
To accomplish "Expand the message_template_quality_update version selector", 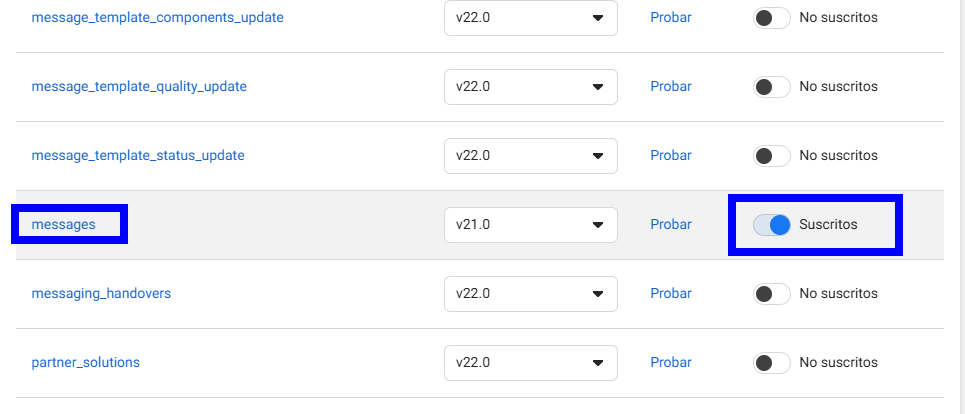I will click(530, 87).
